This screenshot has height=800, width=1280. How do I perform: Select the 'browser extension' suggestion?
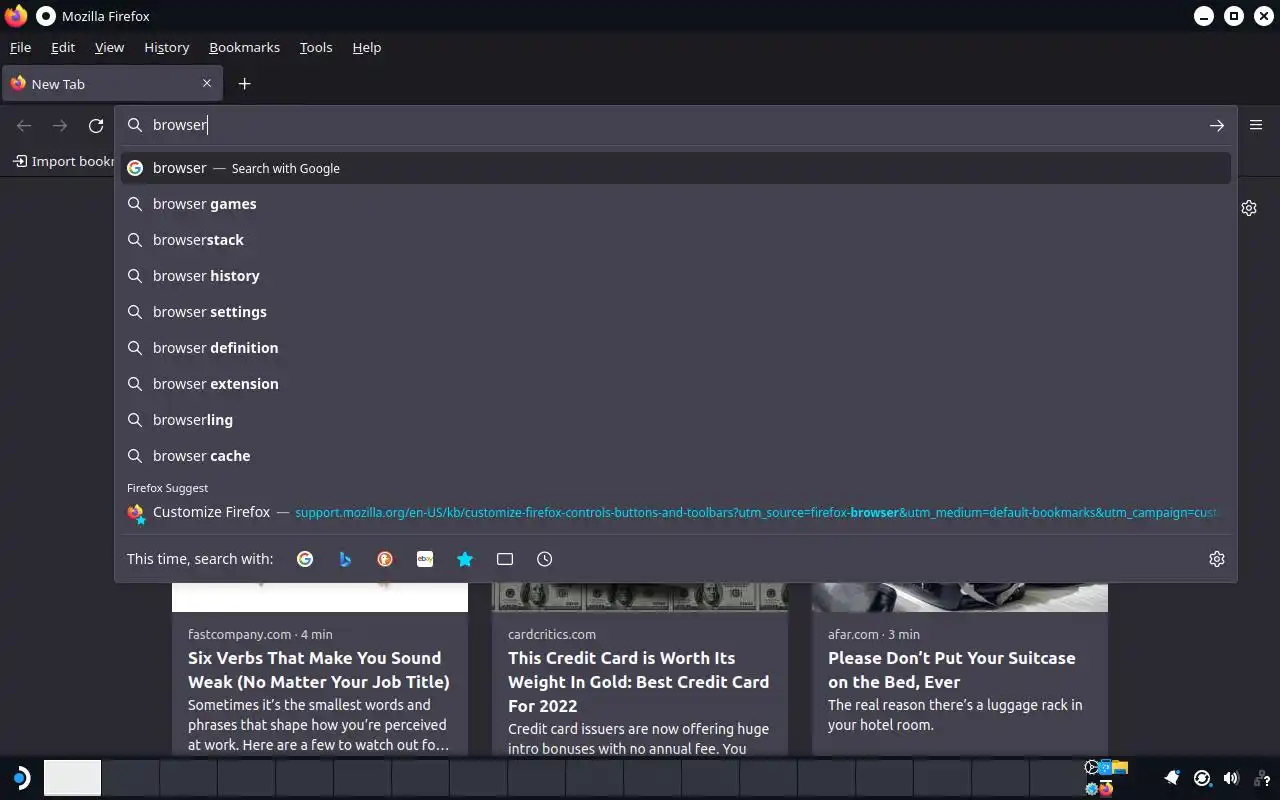(676, 384)
